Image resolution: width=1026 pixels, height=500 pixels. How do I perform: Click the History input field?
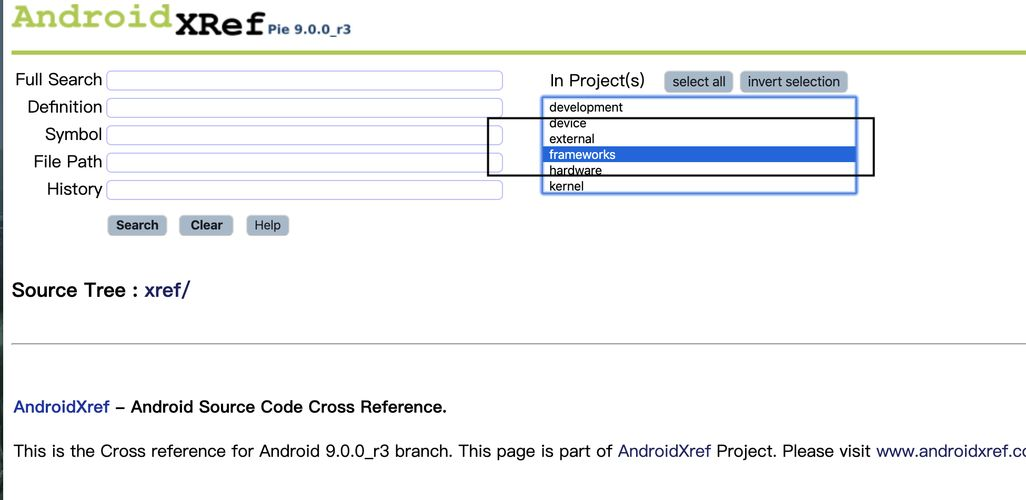pyautogui.click(x=304, y=190)
